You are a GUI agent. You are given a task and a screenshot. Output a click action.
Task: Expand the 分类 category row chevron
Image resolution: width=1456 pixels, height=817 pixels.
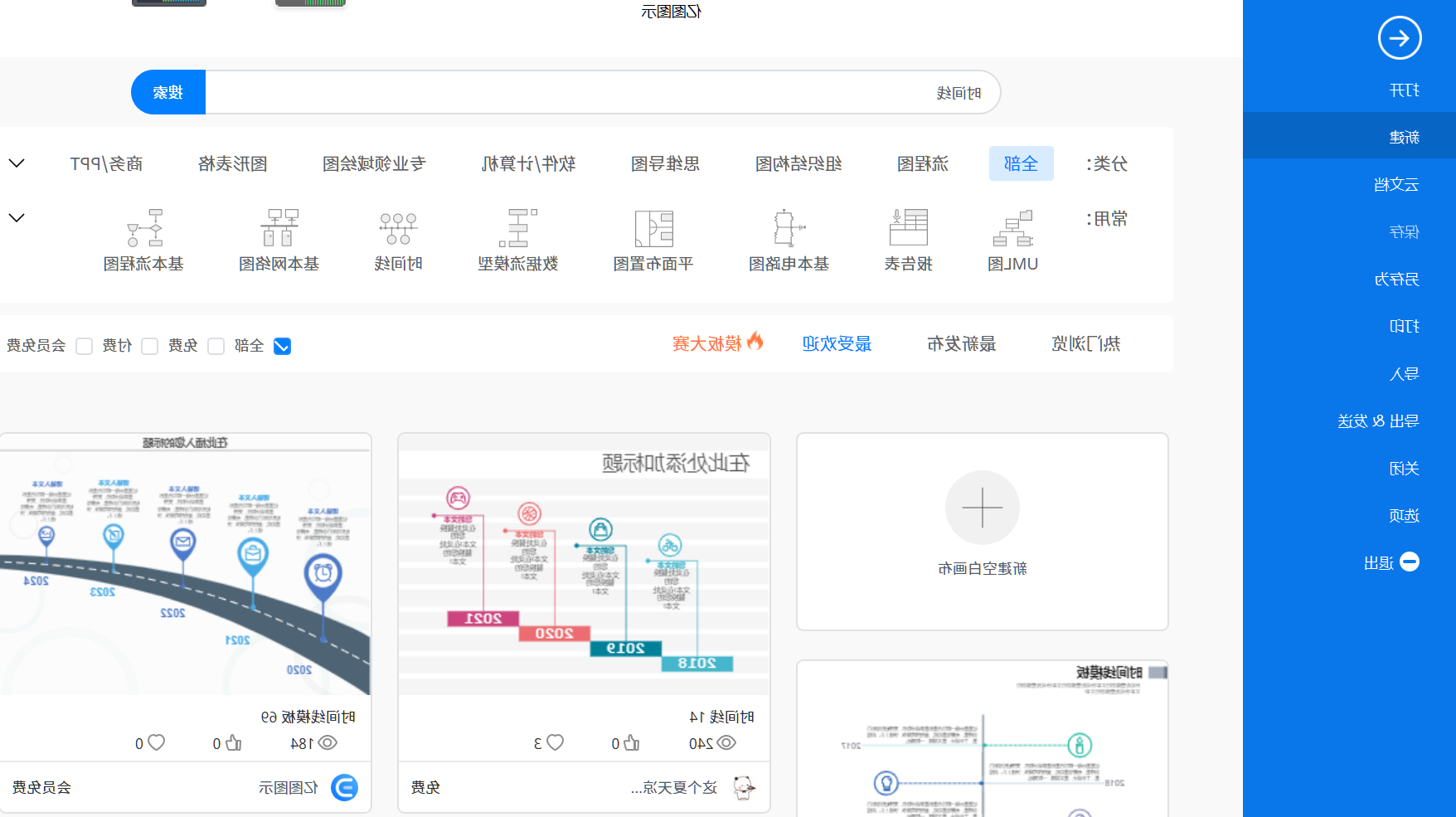coord(17,163)
